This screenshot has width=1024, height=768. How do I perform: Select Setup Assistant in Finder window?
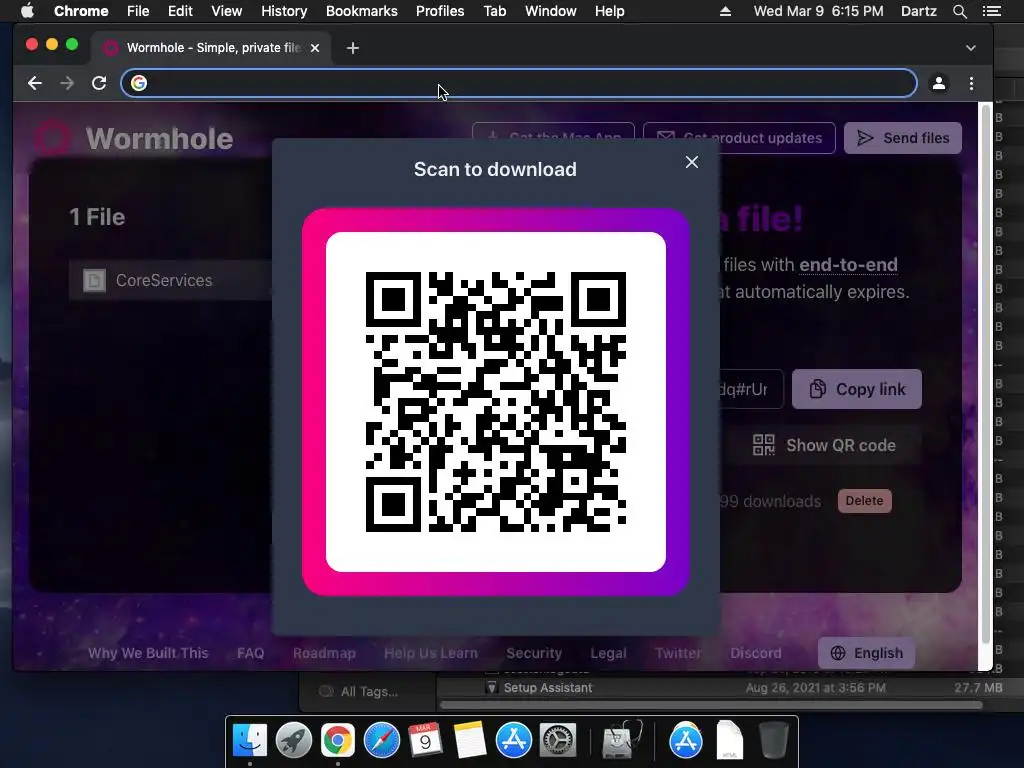tap(547, 688)
